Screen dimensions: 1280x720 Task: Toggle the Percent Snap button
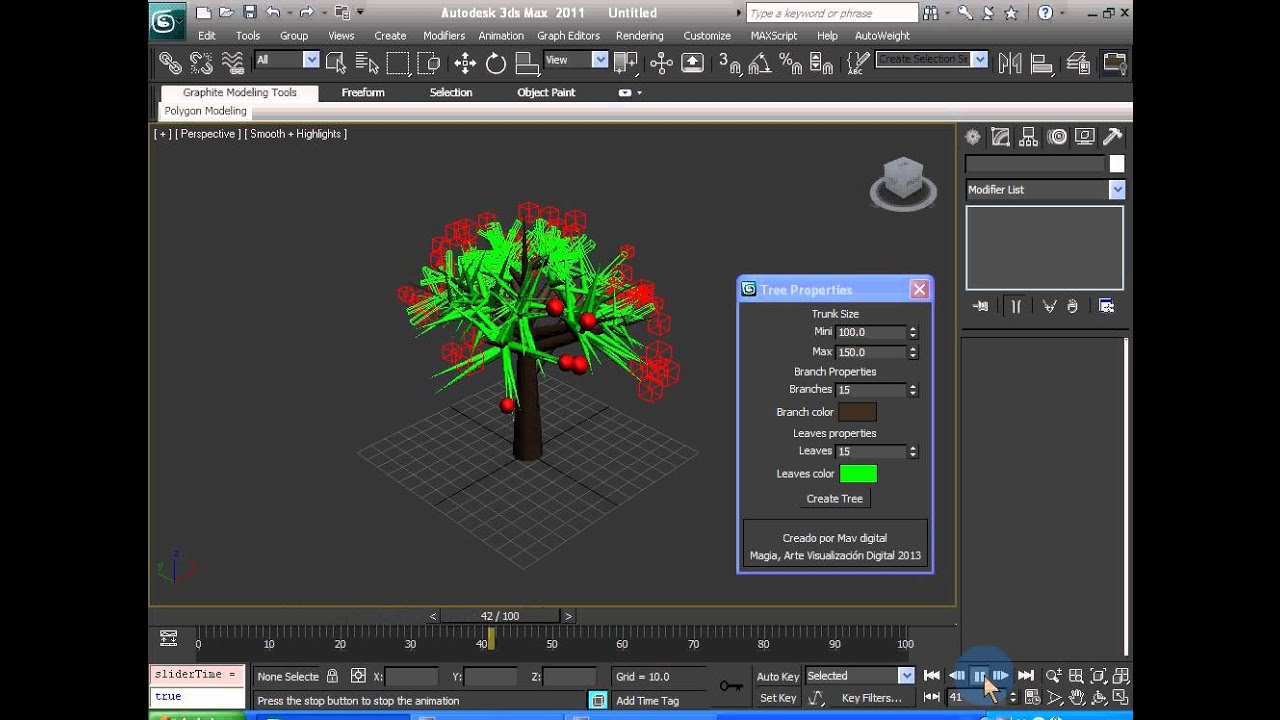(x=790, y=63)
